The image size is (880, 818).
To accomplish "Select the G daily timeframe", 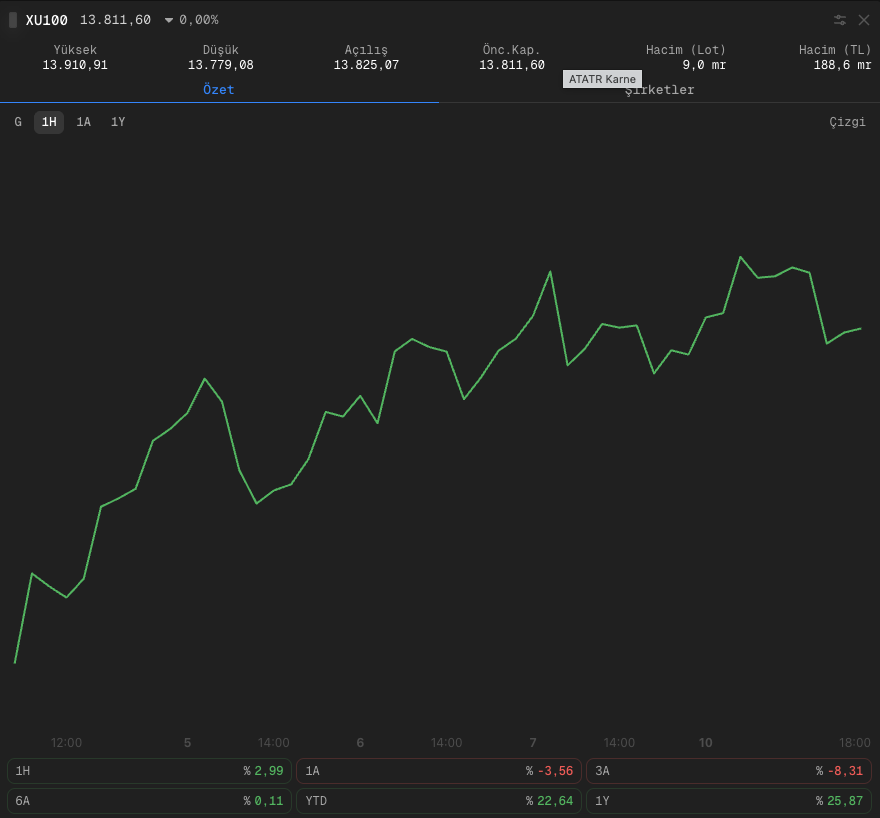I will point(18,122).
